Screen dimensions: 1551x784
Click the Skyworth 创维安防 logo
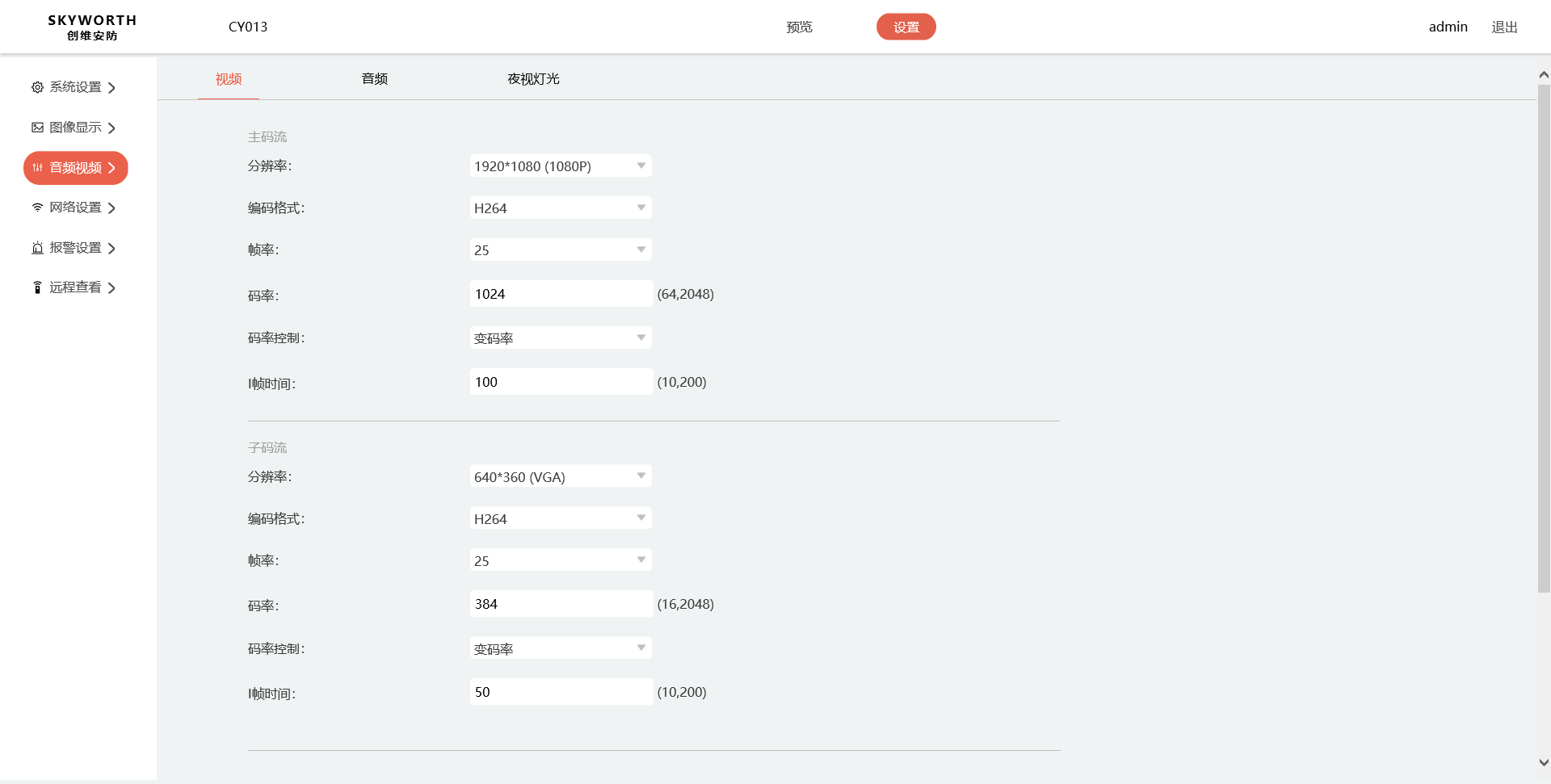coord(92,27)
